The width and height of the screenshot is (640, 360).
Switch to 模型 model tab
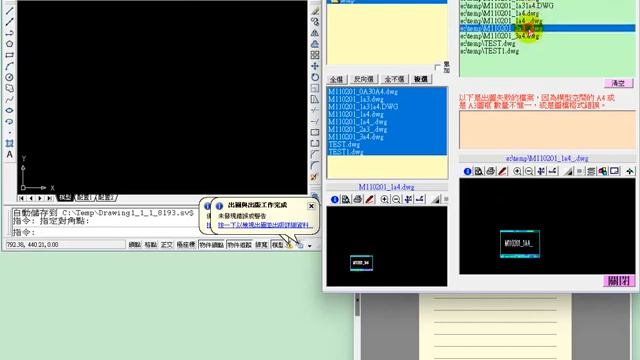click(x=65, y=198)
